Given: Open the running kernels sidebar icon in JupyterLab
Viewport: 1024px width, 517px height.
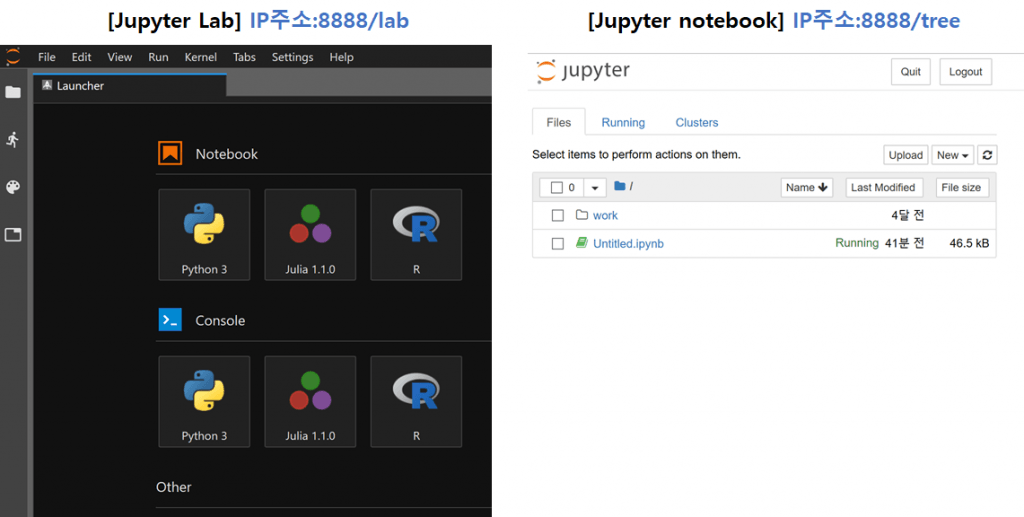Looking at the screenshot, I should (12, 139).
